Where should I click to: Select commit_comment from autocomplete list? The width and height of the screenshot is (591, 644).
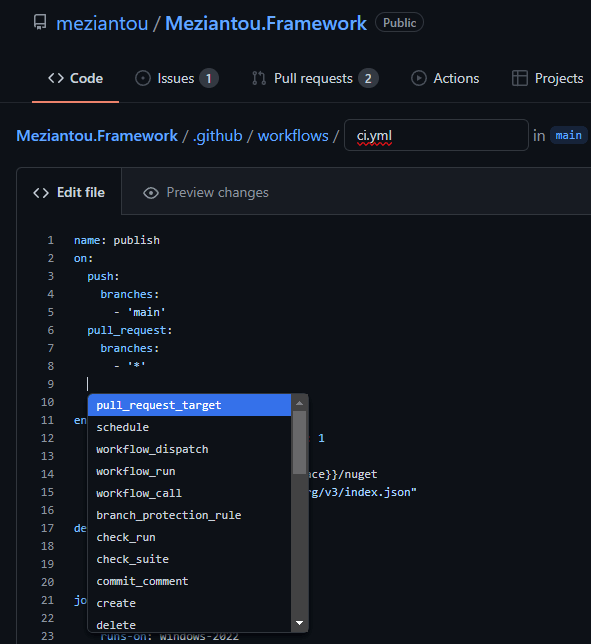[189, 581]
